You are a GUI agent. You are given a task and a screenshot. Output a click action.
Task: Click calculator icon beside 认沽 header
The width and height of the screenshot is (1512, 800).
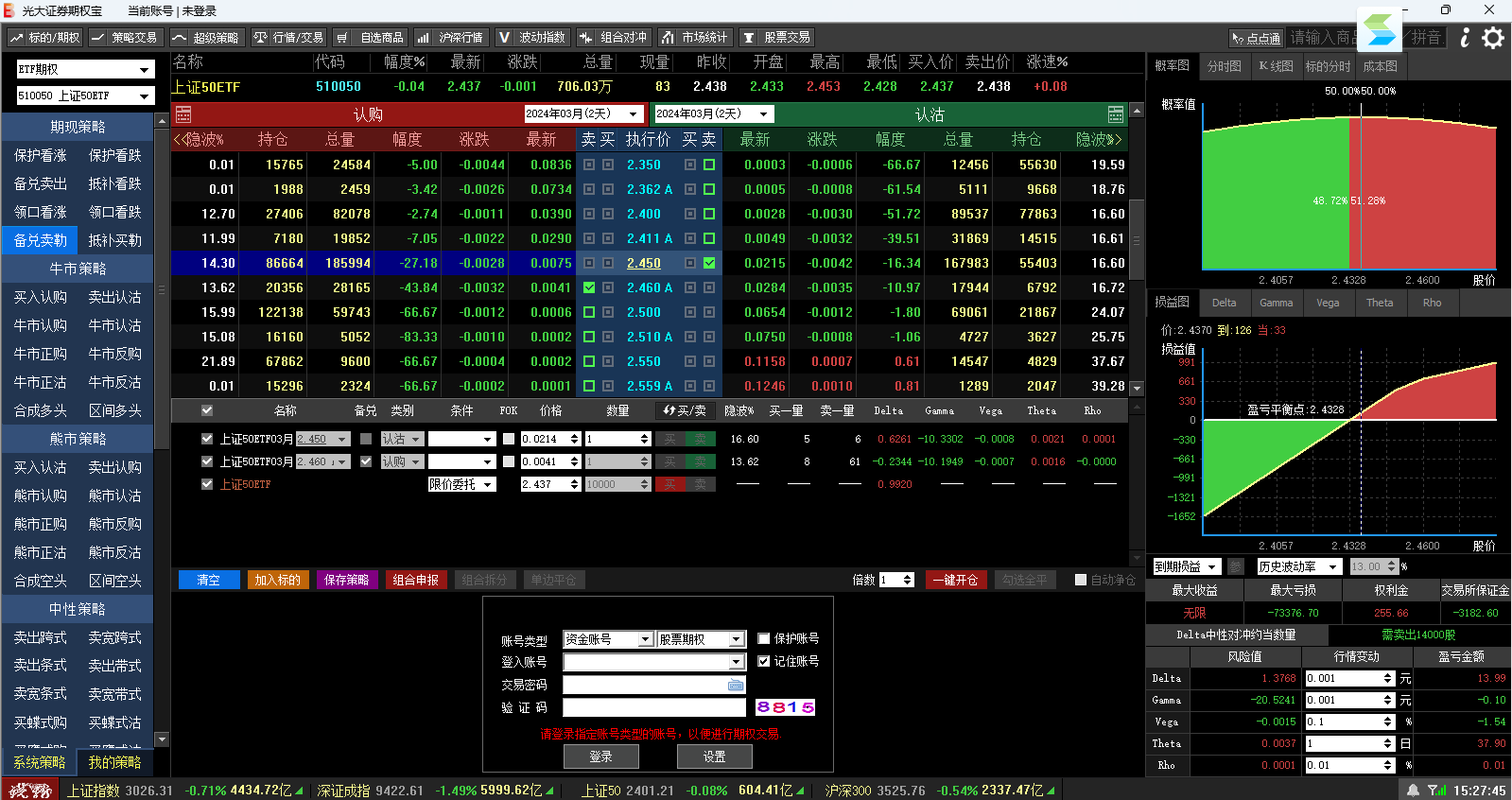(x=1116, y=114)
